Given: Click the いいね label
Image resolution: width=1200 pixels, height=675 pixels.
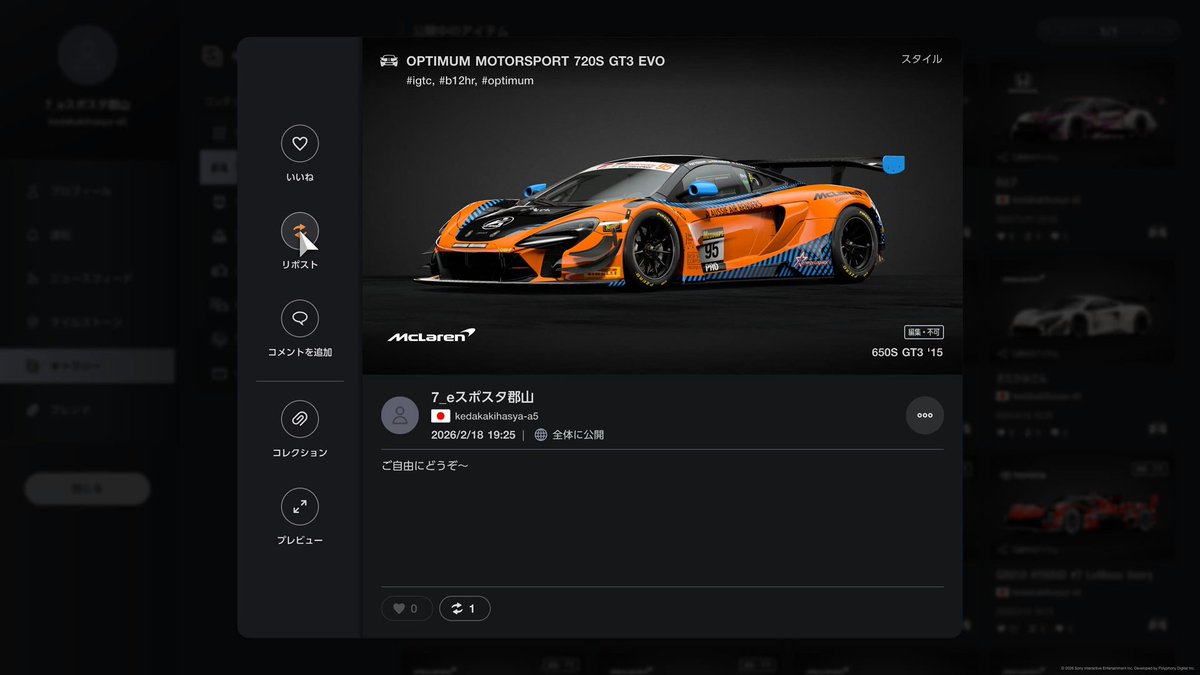Looking at the screenshot, I should [300, 177].
